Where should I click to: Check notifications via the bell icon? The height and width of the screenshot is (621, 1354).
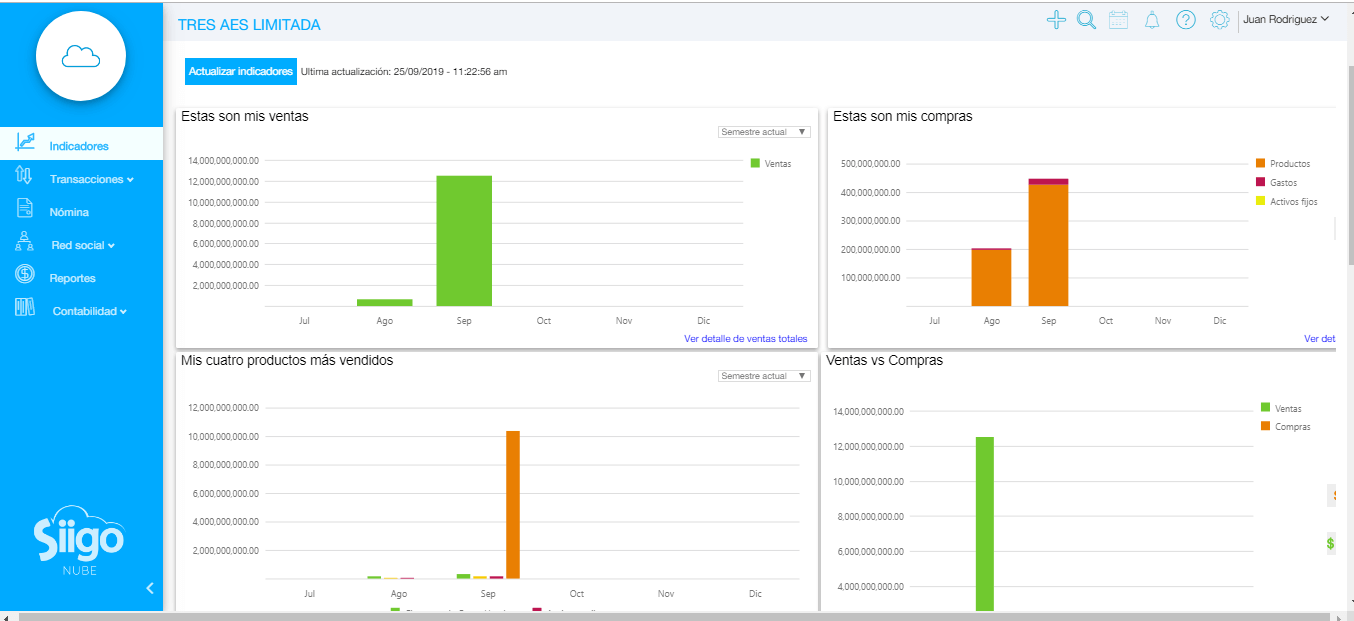click(x=1152, y=19)
